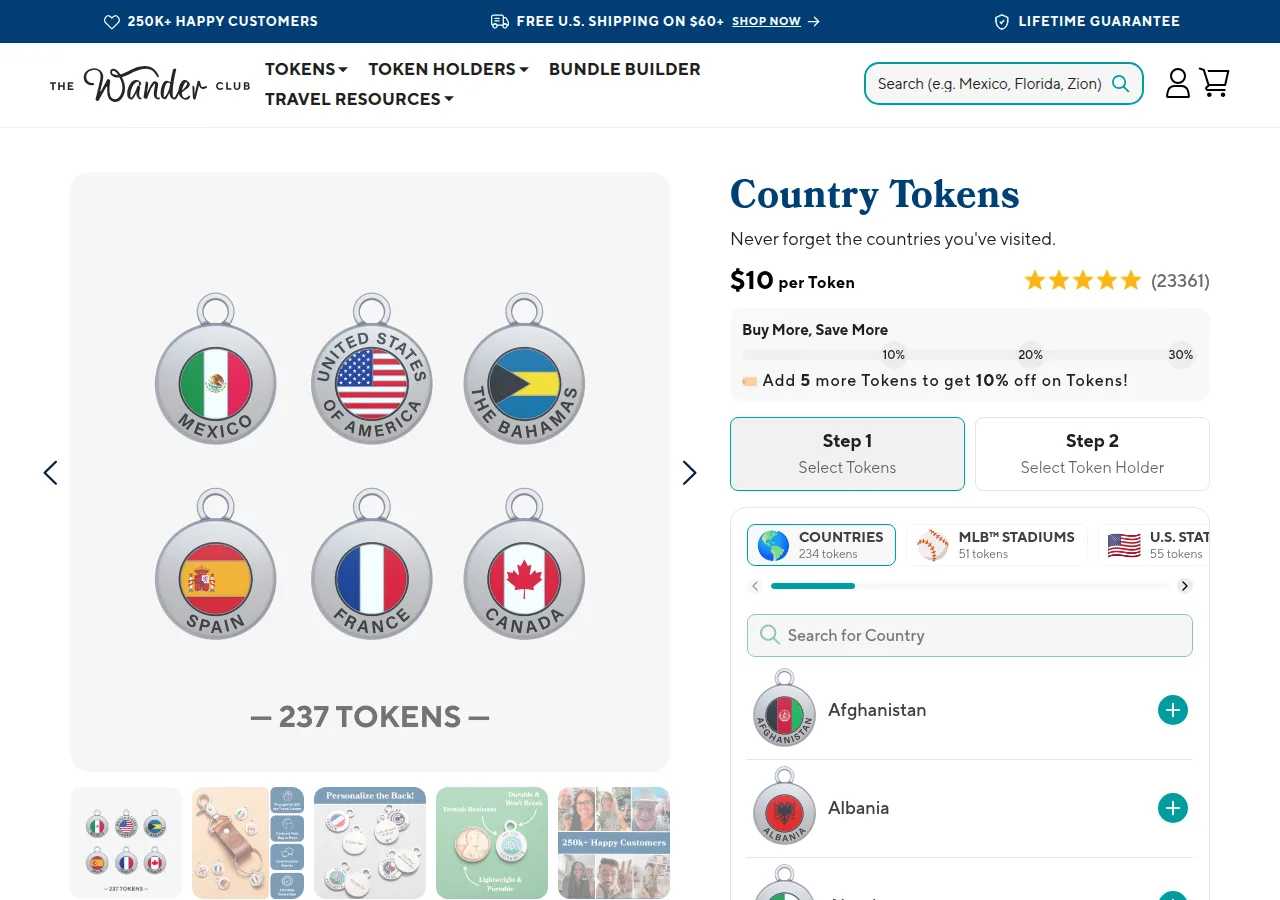The width and height of the screenshot is (1280, 900).
Task: Add Albania token with plus button
Action: pos(1173,808)
